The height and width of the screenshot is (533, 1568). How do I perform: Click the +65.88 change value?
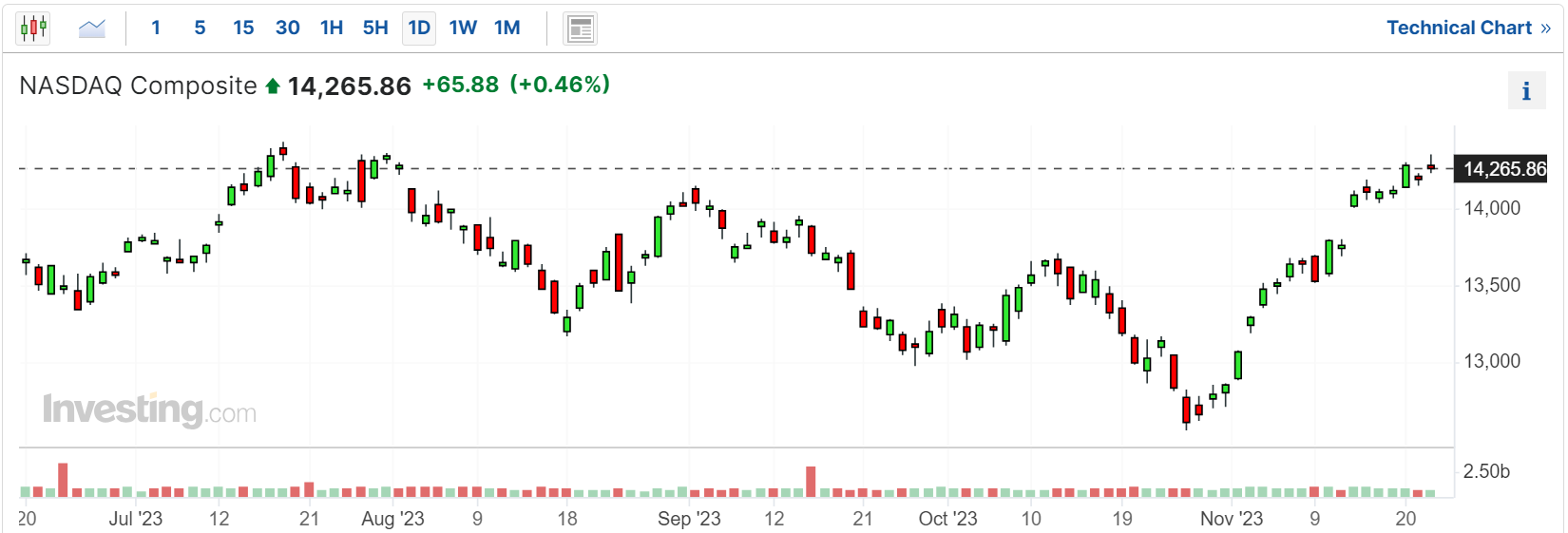[x=461, y=85]
